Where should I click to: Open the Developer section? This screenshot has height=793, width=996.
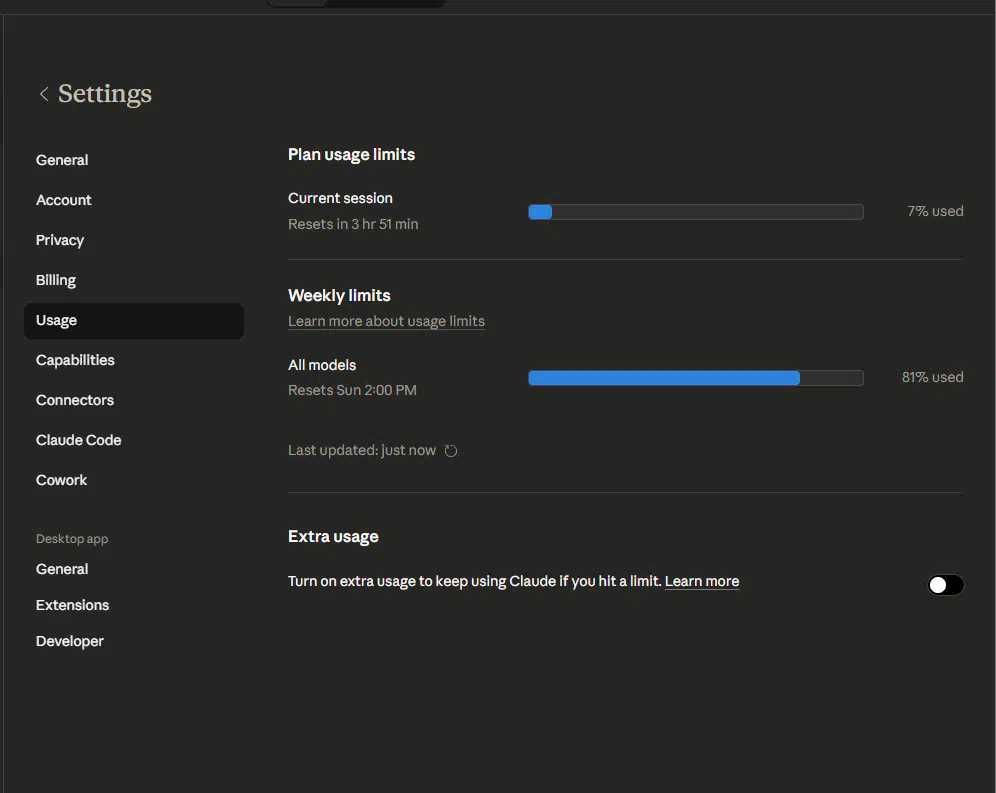click(x=70, y=641)
